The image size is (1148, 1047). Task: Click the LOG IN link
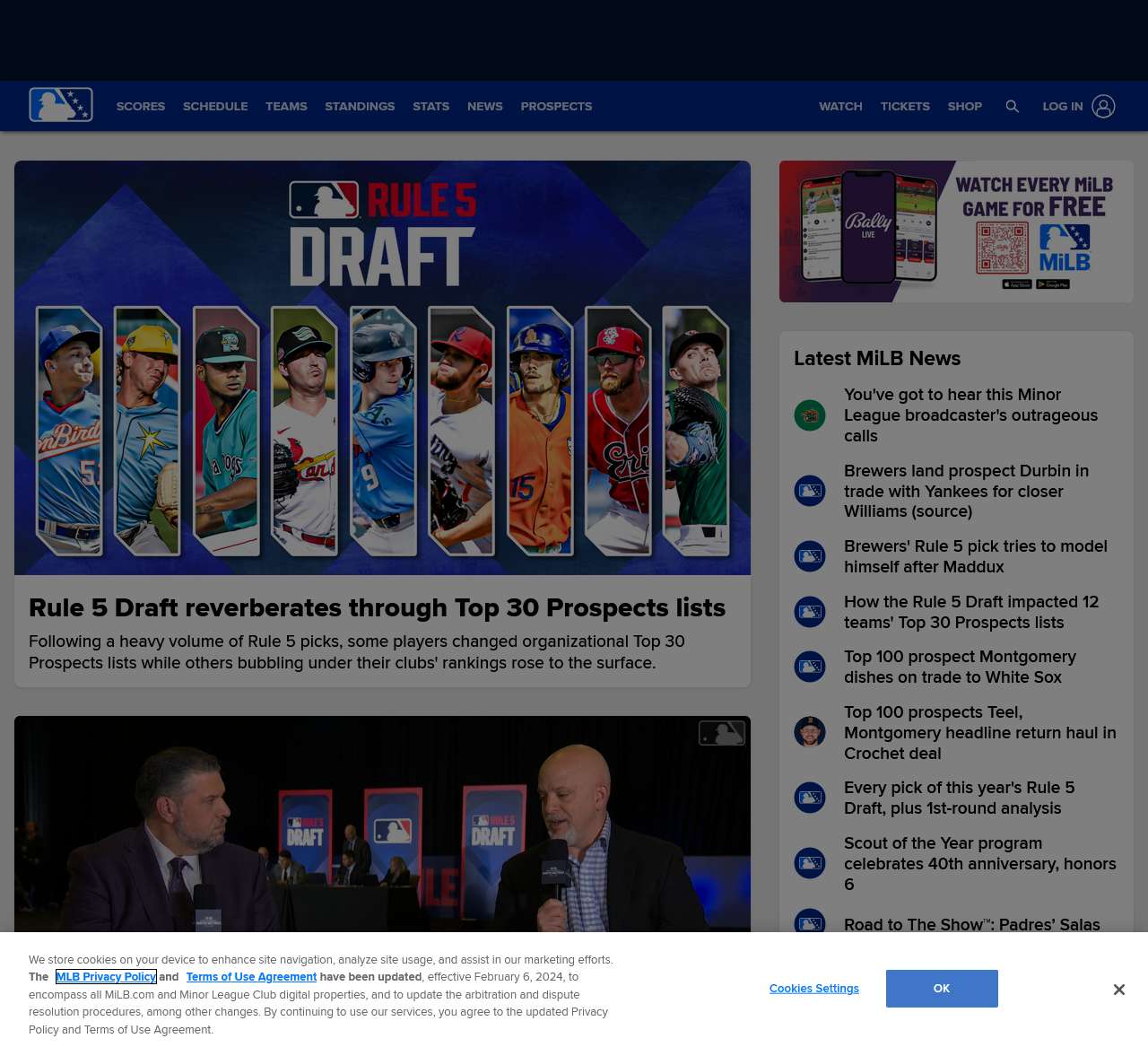pos(1063,106)
